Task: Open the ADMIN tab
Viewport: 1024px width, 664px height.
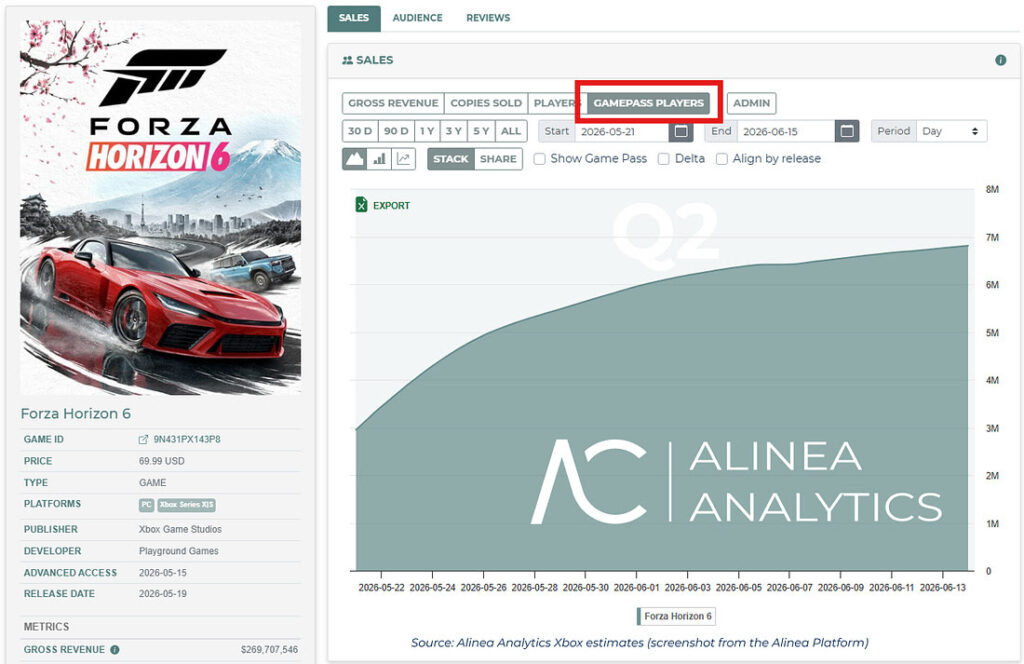Action: (x=751, y=103)
